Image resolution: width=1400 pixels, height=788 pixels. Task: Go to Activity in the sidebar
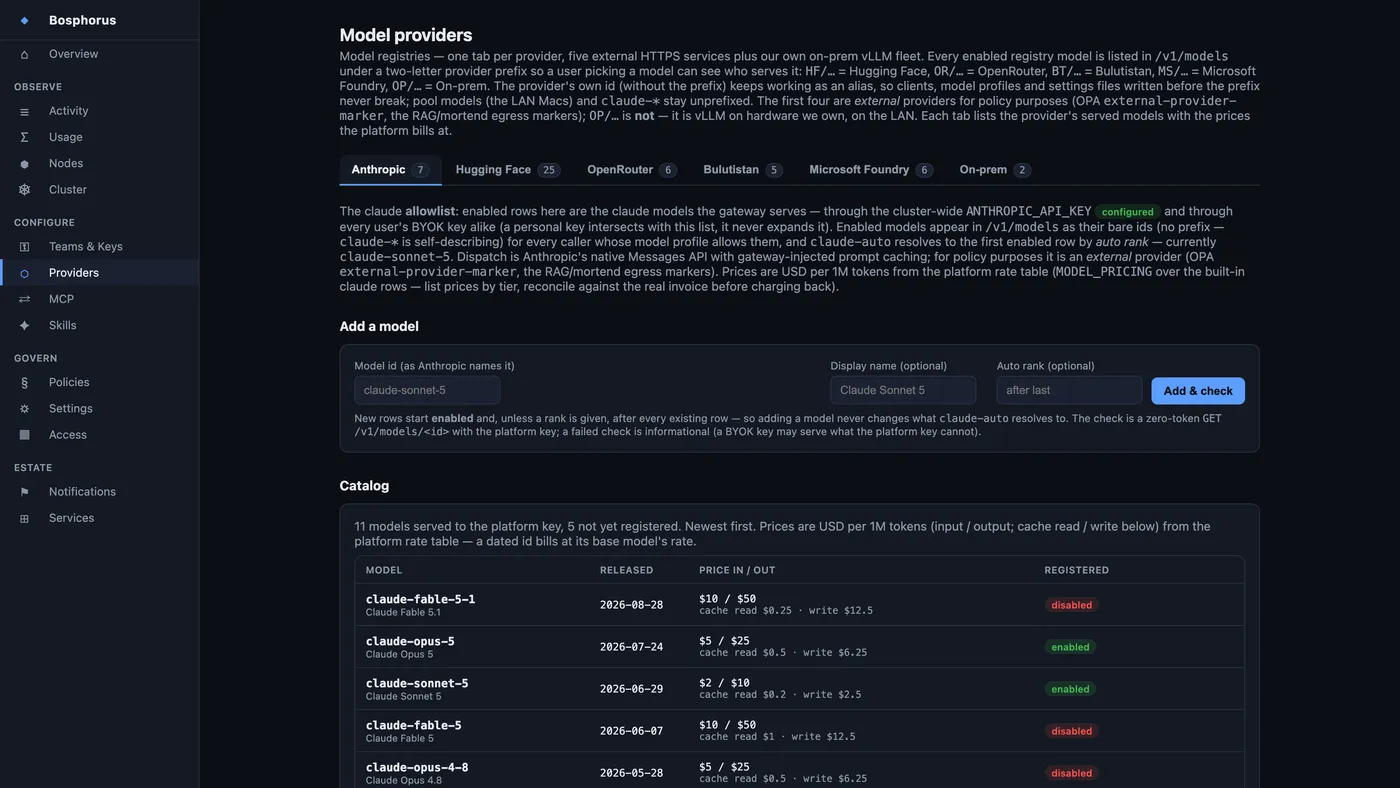point(99,111)
